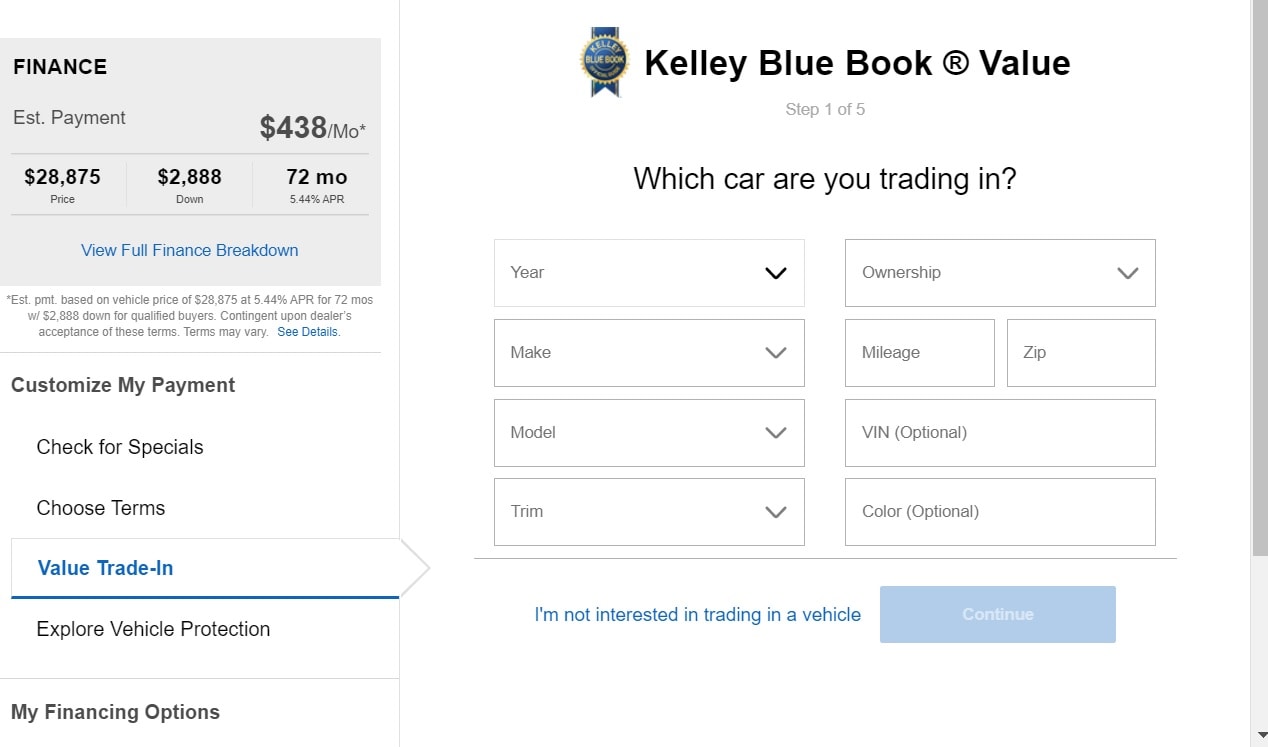Open View Full Finance Breakdown link
The width and height of the screenshot is (1268, 747).
(x=190, y=250)
